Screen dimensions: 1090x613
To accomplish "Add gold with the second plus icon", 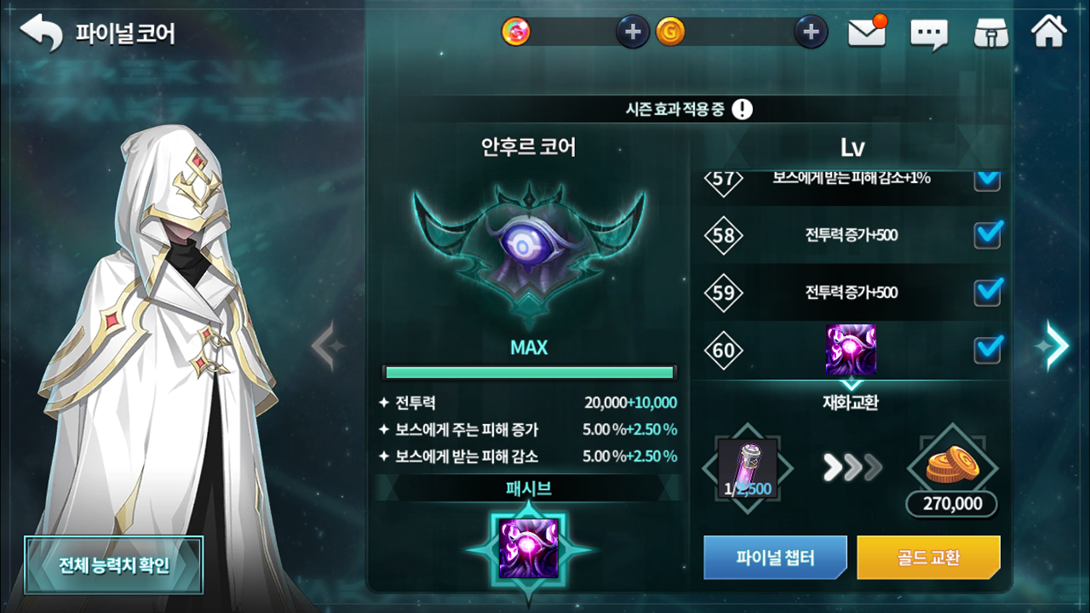I will pyautogui.click(x=811, y=32).
